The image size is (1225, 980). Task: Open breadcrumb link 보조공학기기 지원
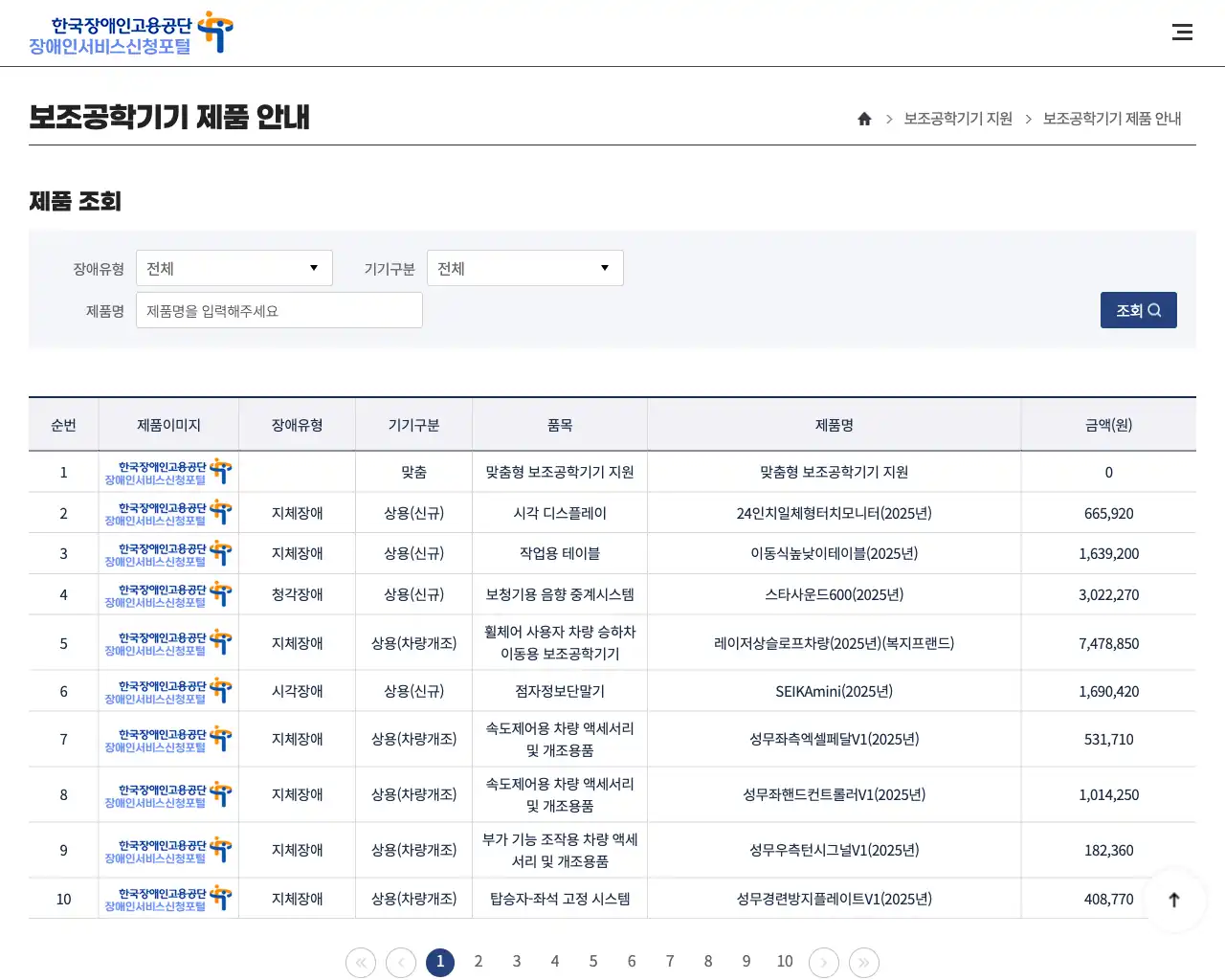click(958, 118)
